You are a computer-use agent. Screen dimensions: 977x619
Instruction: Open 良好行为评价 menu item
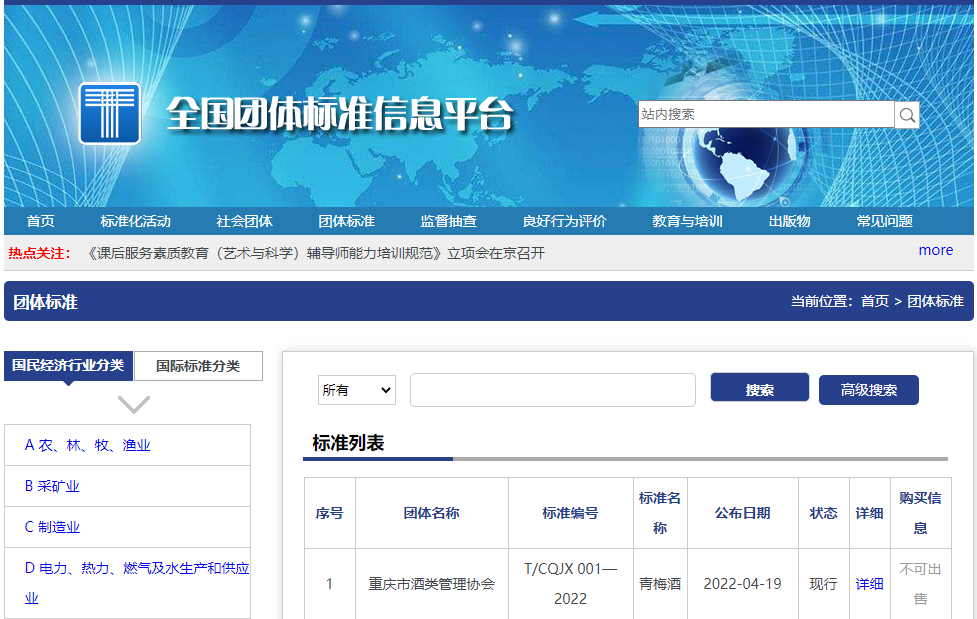565,221
